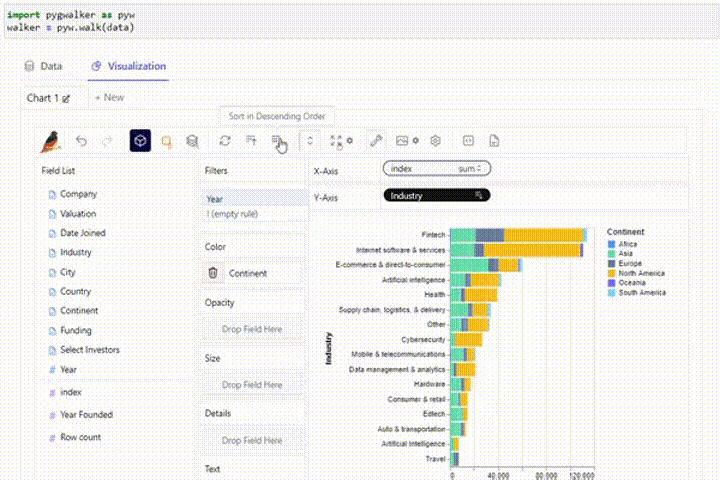Click Europe legend color swatch
Viewport: 720px width, 480px height.
pyautogui.click(x=611, y=264)
